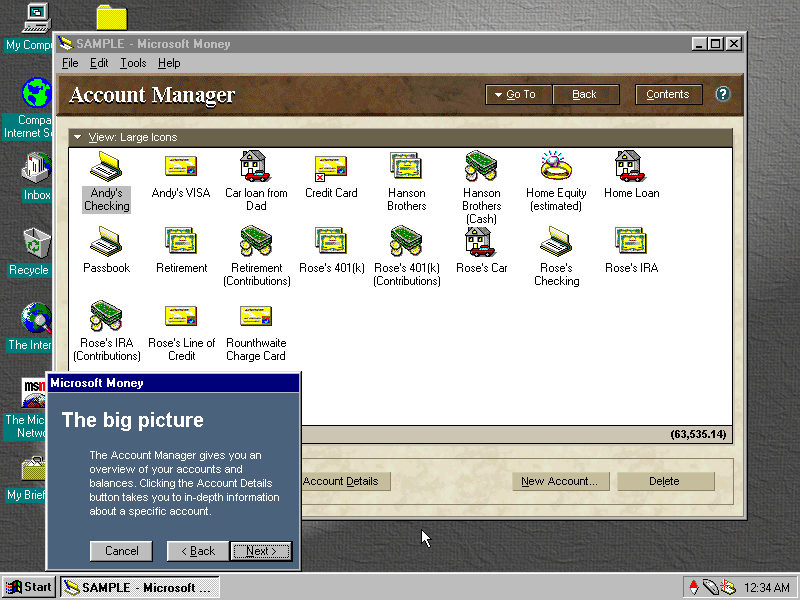Image resolution: width=800 pixels, height=600 pixels.
Task: Select Rose's Car asset icon
Action: 481,241
